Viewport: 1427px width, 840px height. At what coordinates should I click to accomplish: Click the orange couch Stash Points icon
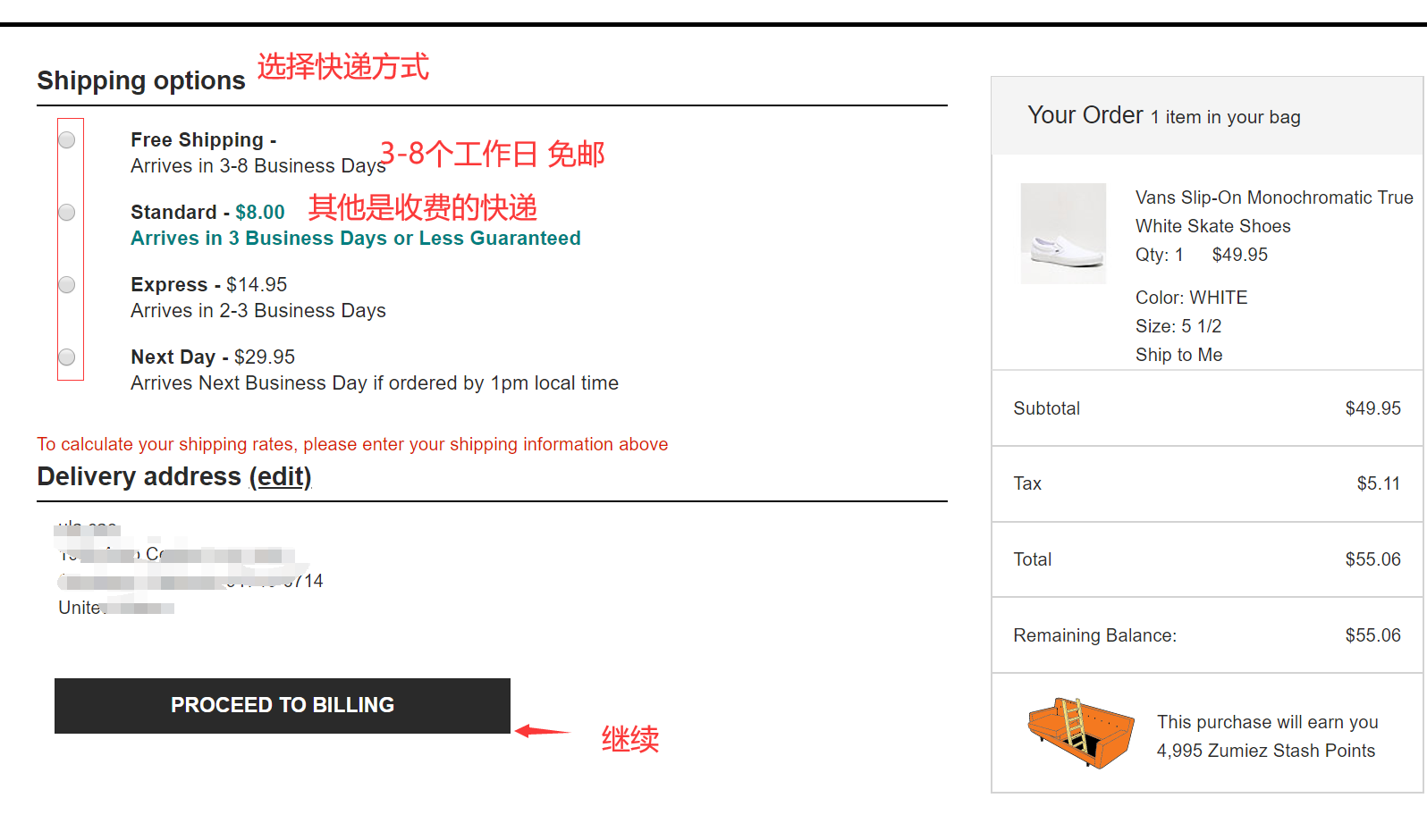[1080, 733]
